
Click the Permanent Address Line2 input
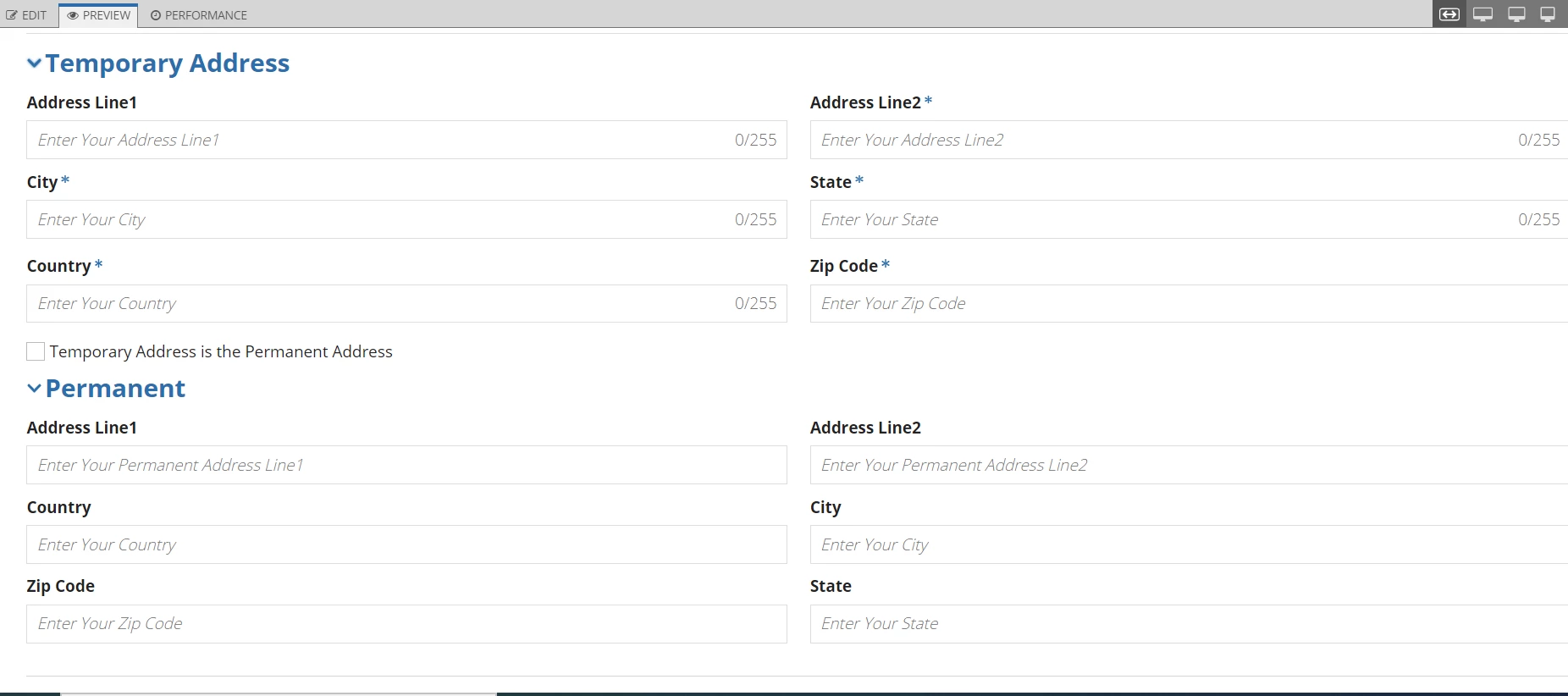click(x=1189, y=465)
